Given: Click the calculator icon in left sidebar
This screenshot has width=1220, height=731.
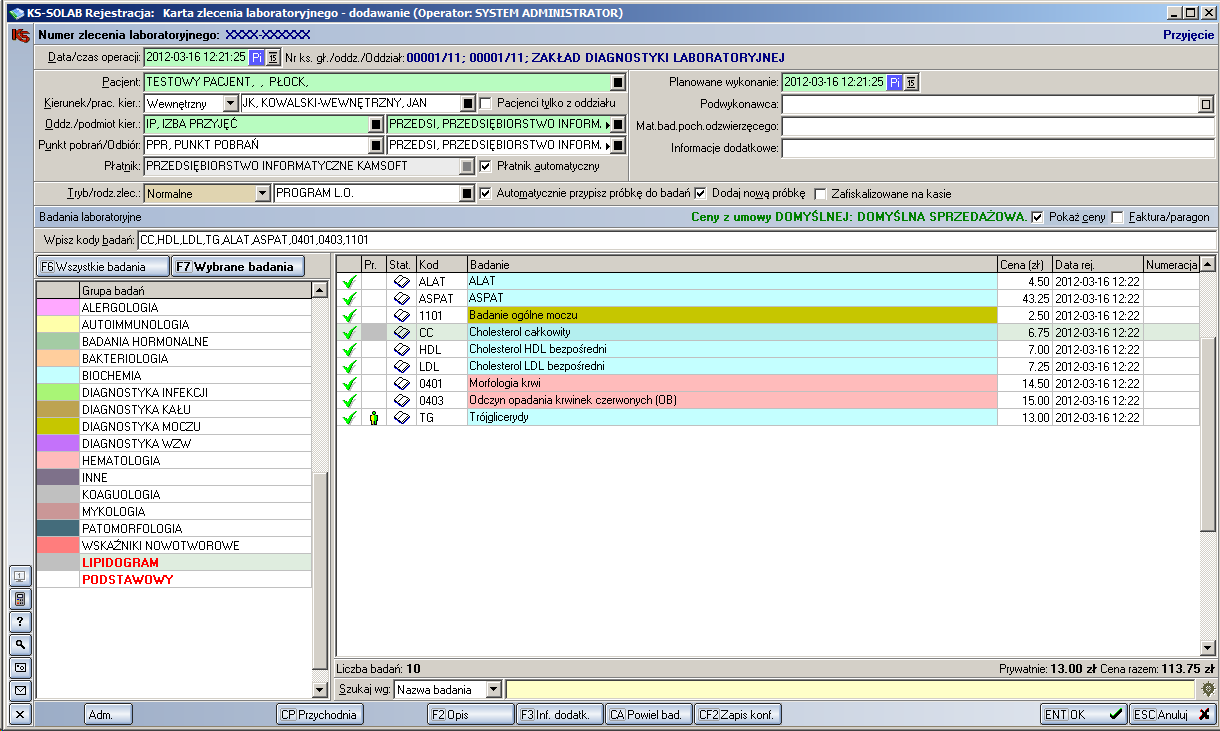Looking at the screenshot, I should point(20,599).
